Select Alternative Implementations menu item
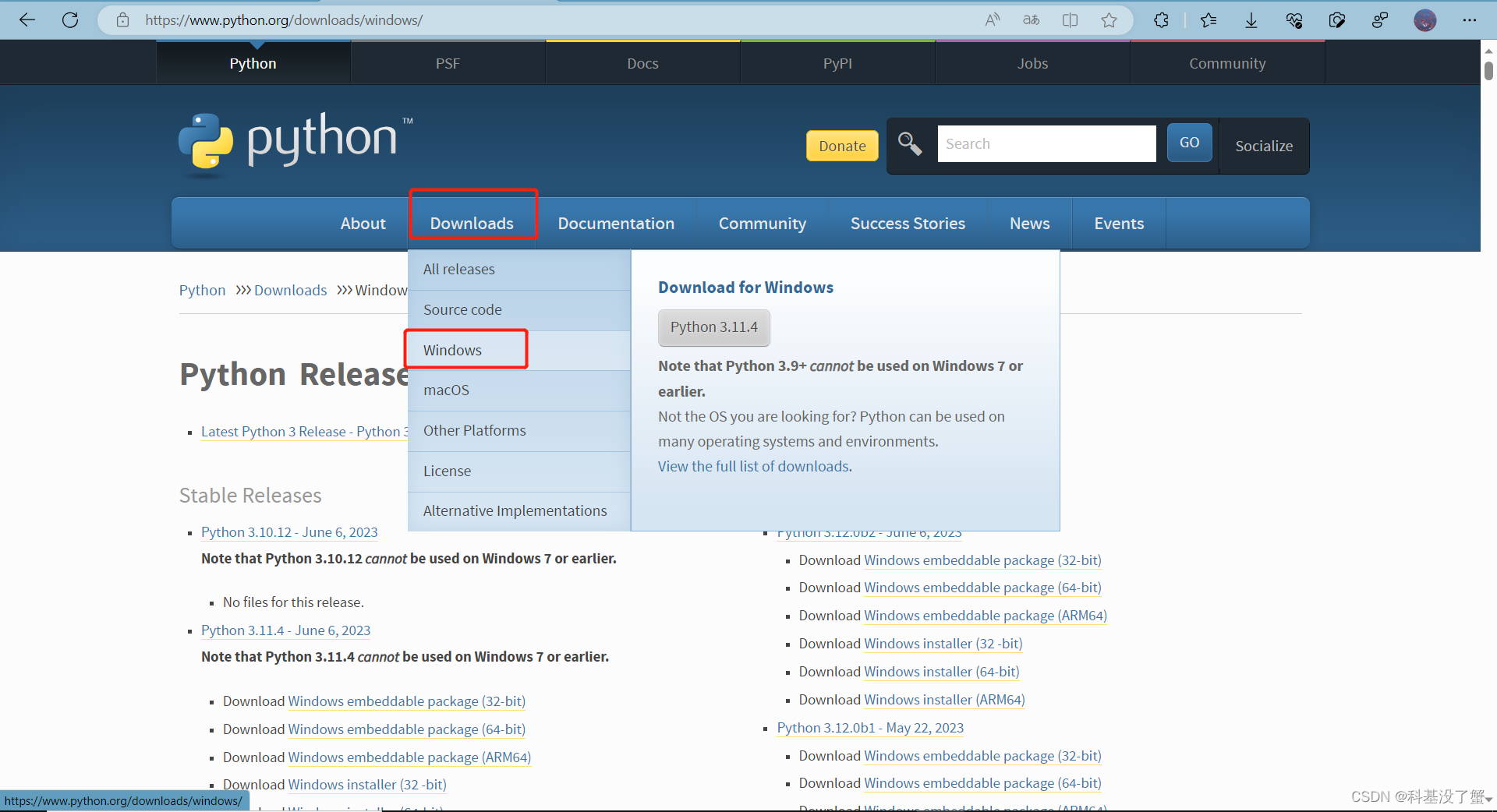Viewport: 1497px width, 812px height. tap(519, 511)
